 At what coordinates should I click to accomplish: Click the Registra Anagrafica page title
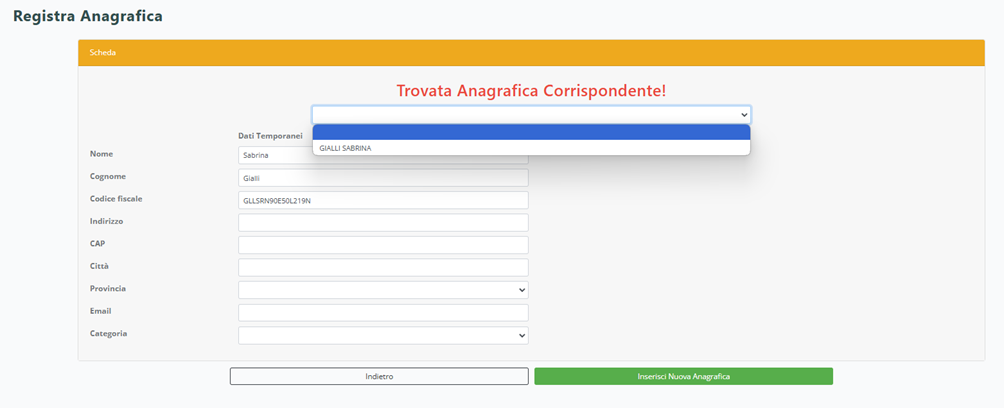click(x=87, y=17)
